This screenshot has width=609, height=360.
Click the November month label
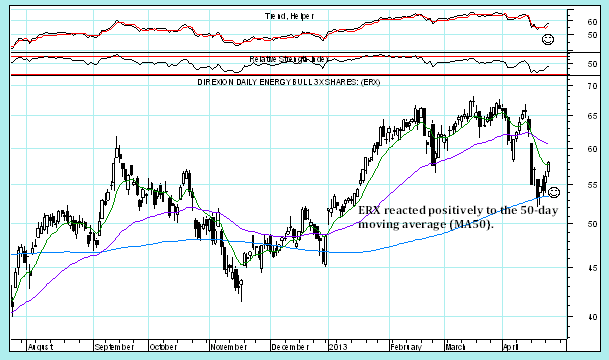tap(228, 347)
